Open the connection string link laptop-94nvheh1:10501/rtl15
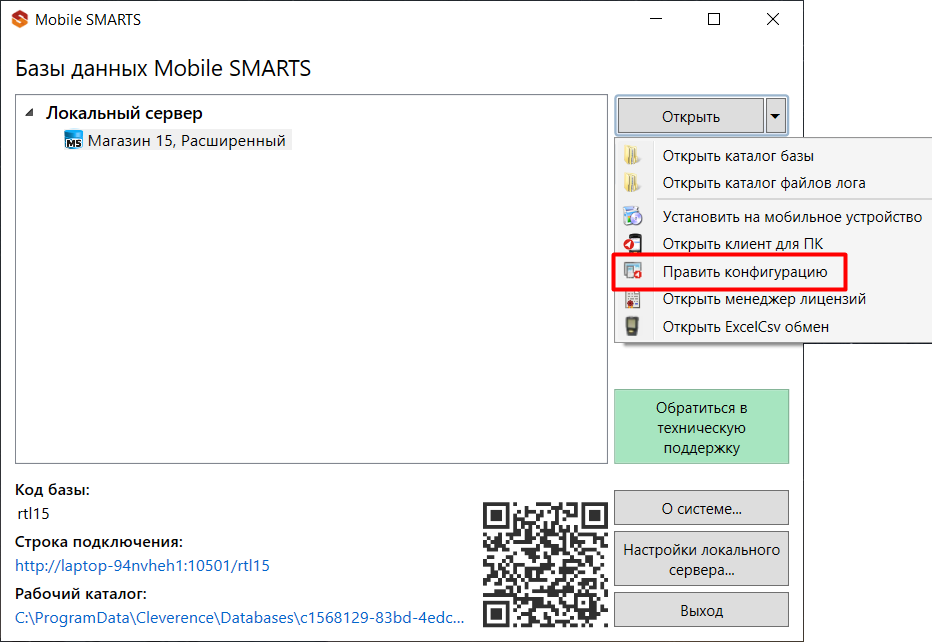 click(x=142, y=565)
